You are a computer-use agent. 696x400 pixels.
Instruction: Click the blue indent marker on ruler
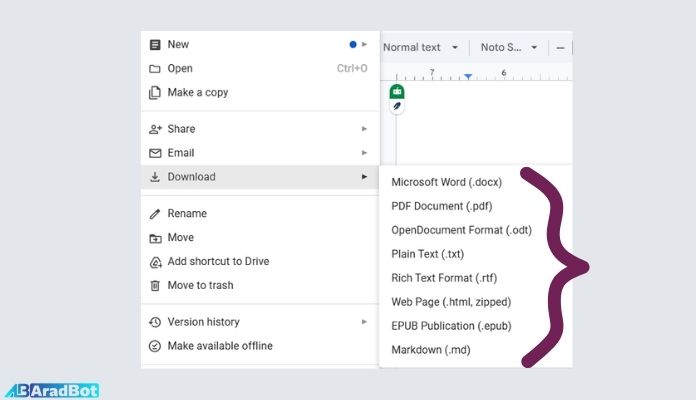pos(468,77)
